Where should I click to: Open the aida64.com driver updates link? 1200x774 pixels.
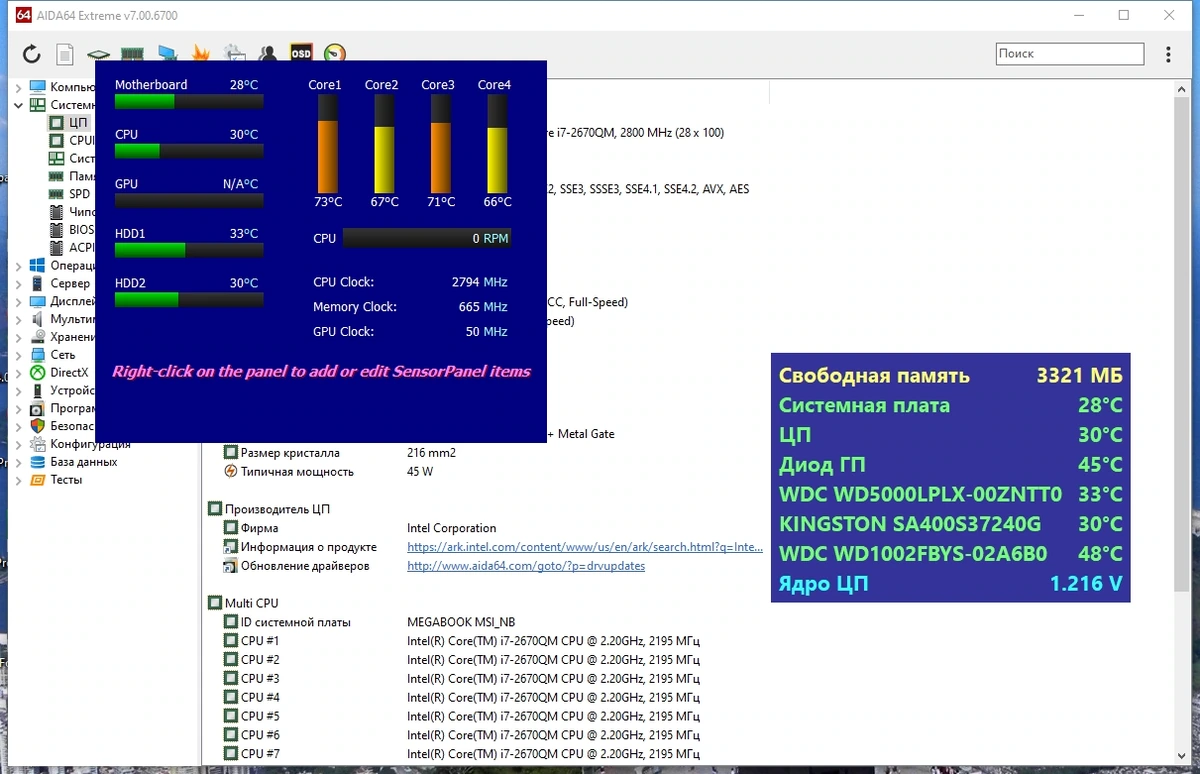coord(526,566)
